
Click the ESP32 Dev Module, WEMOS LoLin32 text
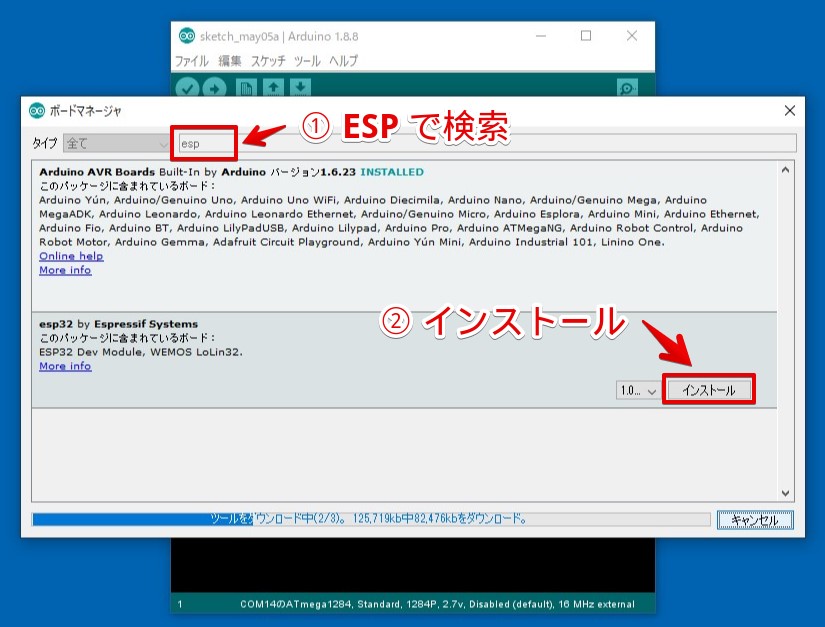click(x=141, y=352)
